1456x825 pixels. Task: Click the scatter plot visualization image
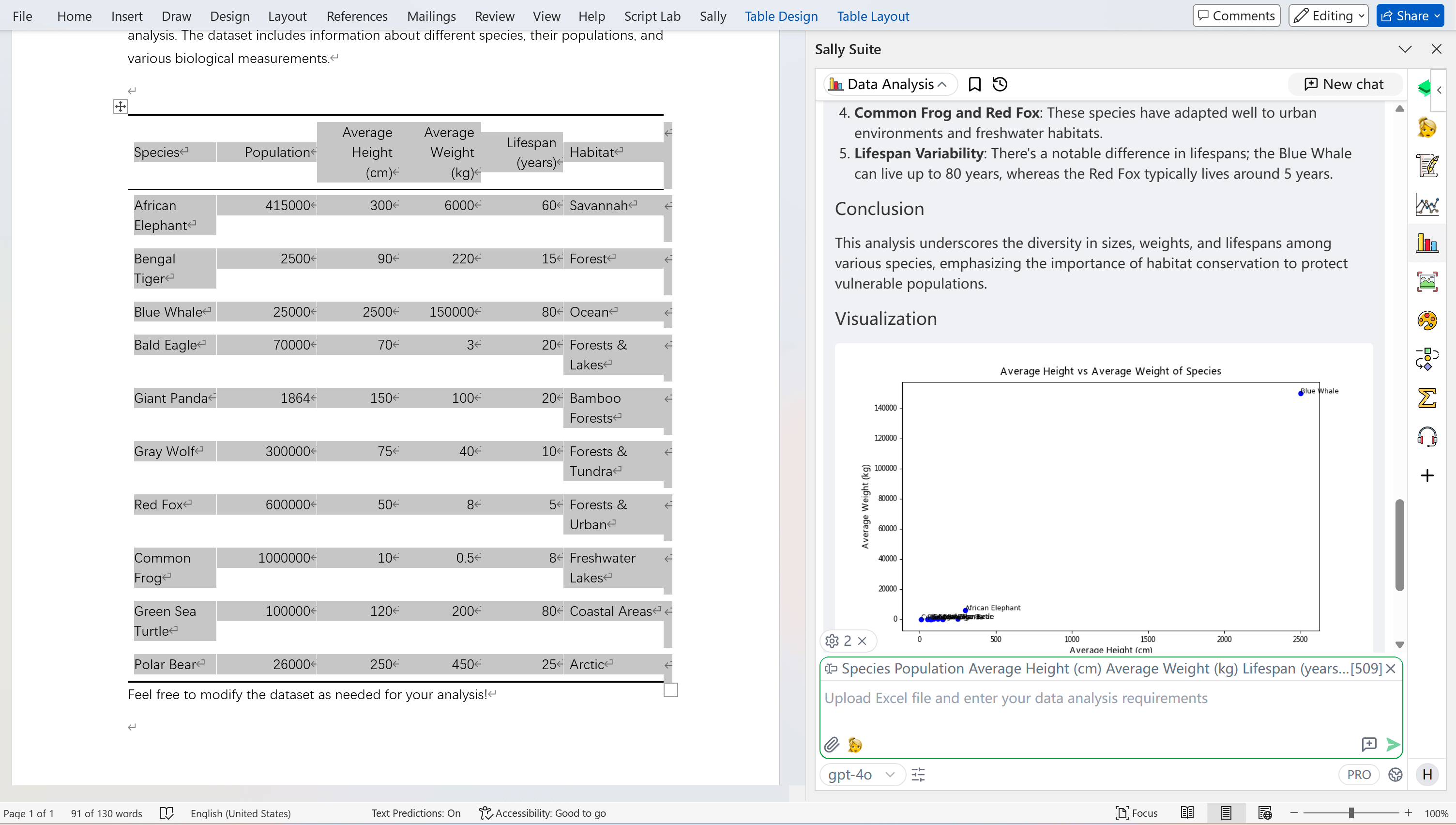(1103, 499)
